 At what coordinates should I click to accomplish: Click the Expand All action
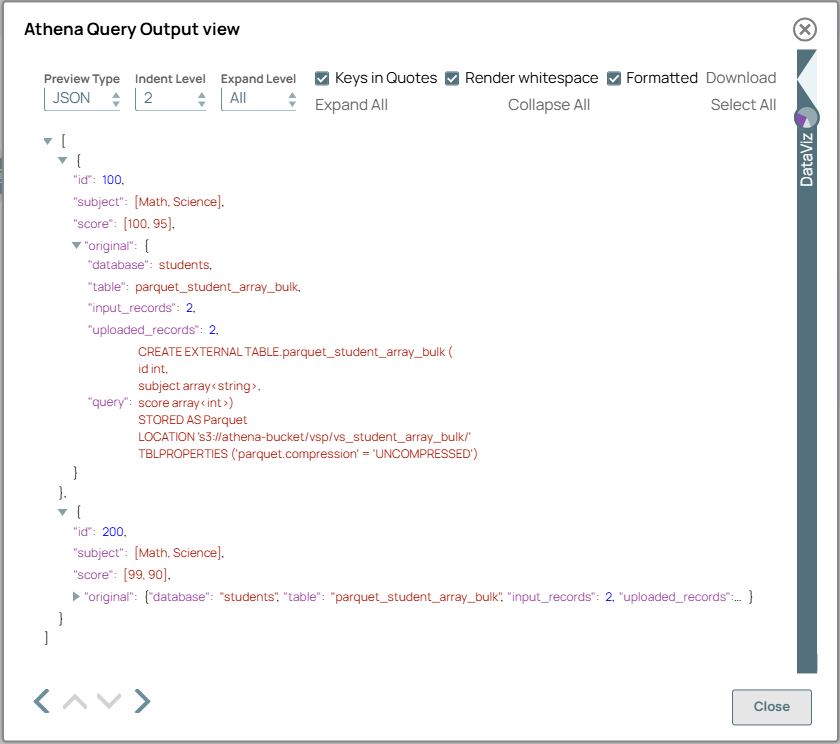[x=351, y=104]
